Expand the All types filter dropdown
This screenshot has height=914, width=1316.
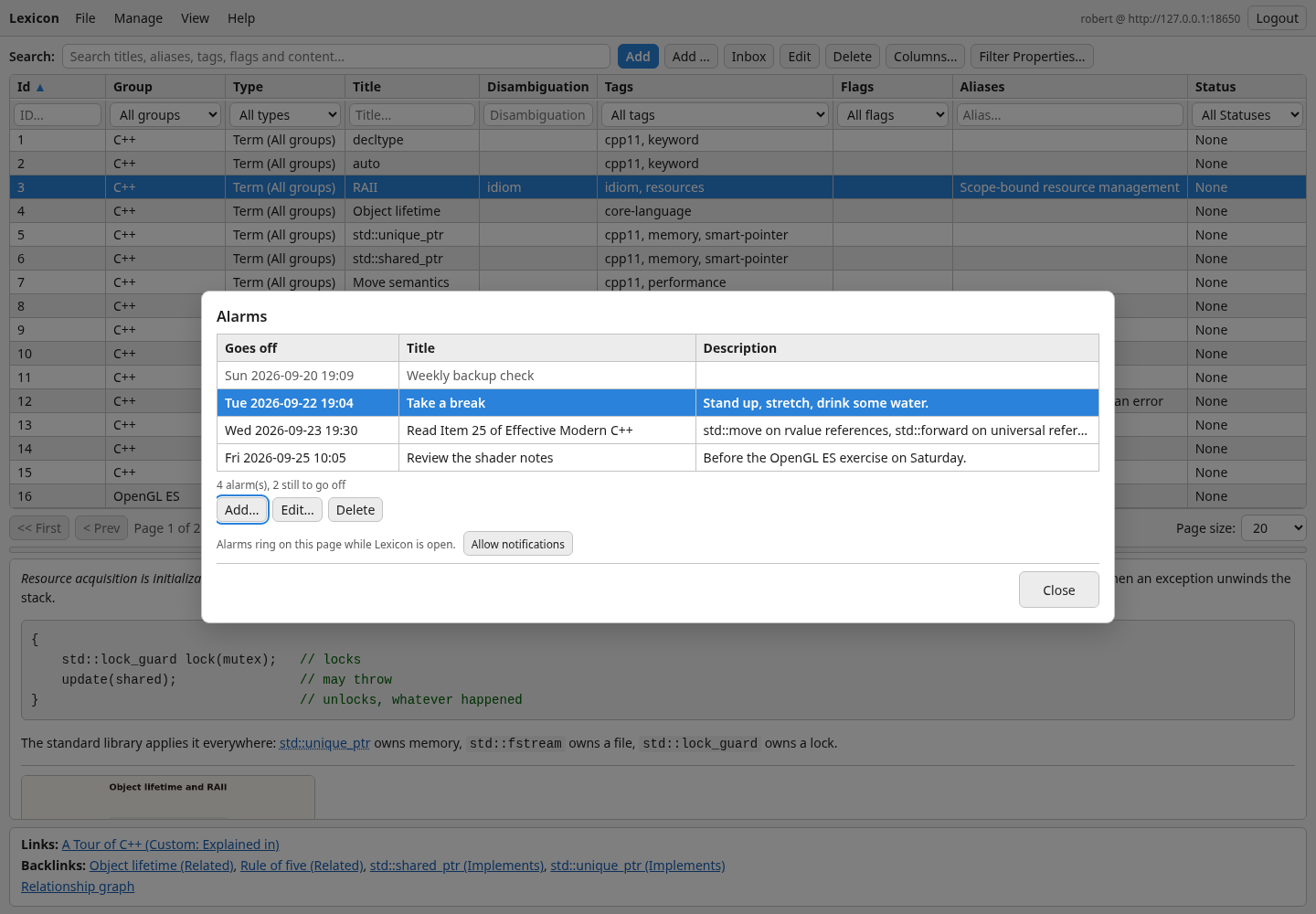click(285, 115)
